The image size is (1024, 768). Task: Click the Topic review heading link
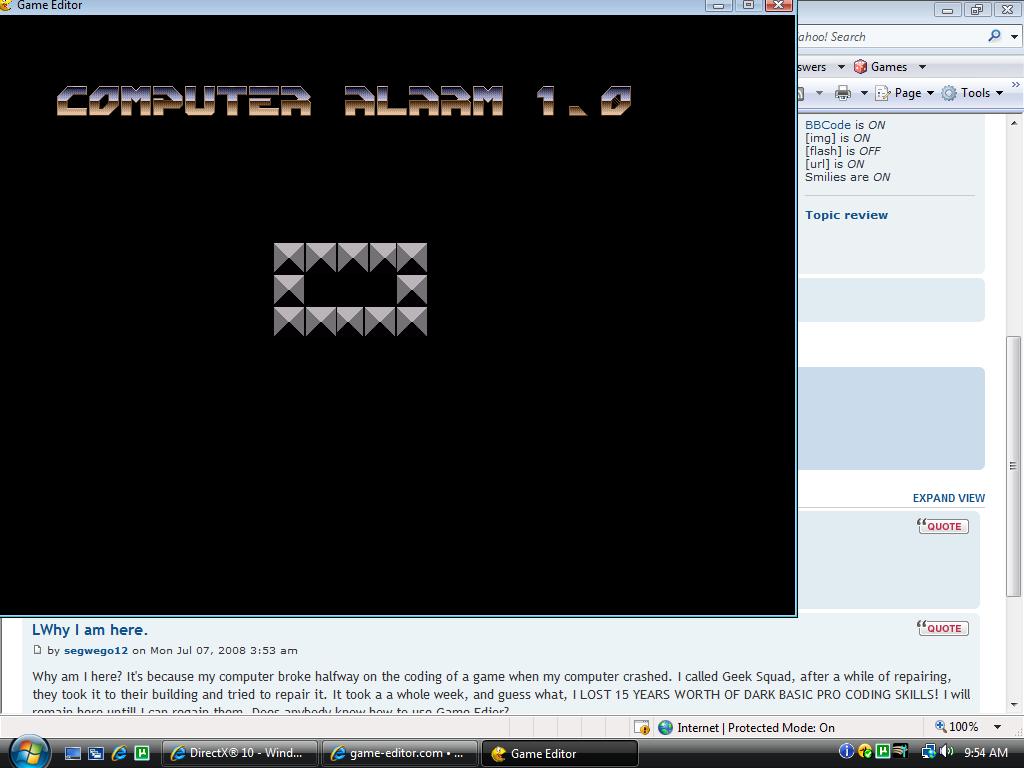846,215
